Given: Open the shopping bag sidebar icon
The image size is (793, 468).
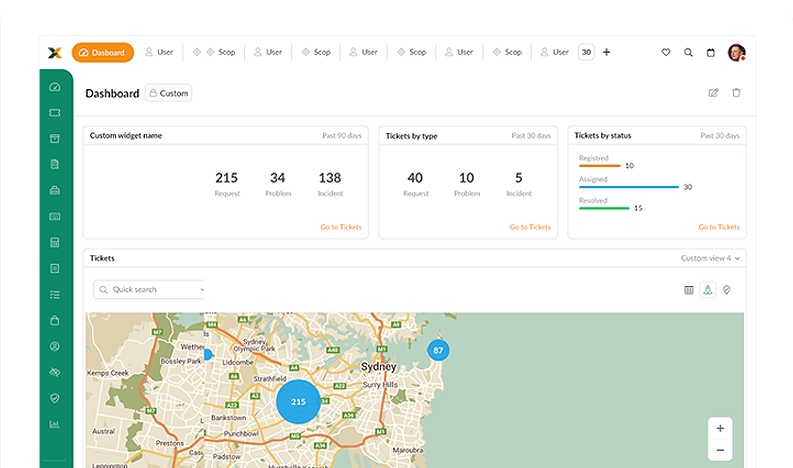Looking at the screenshot, I should 55,320.
